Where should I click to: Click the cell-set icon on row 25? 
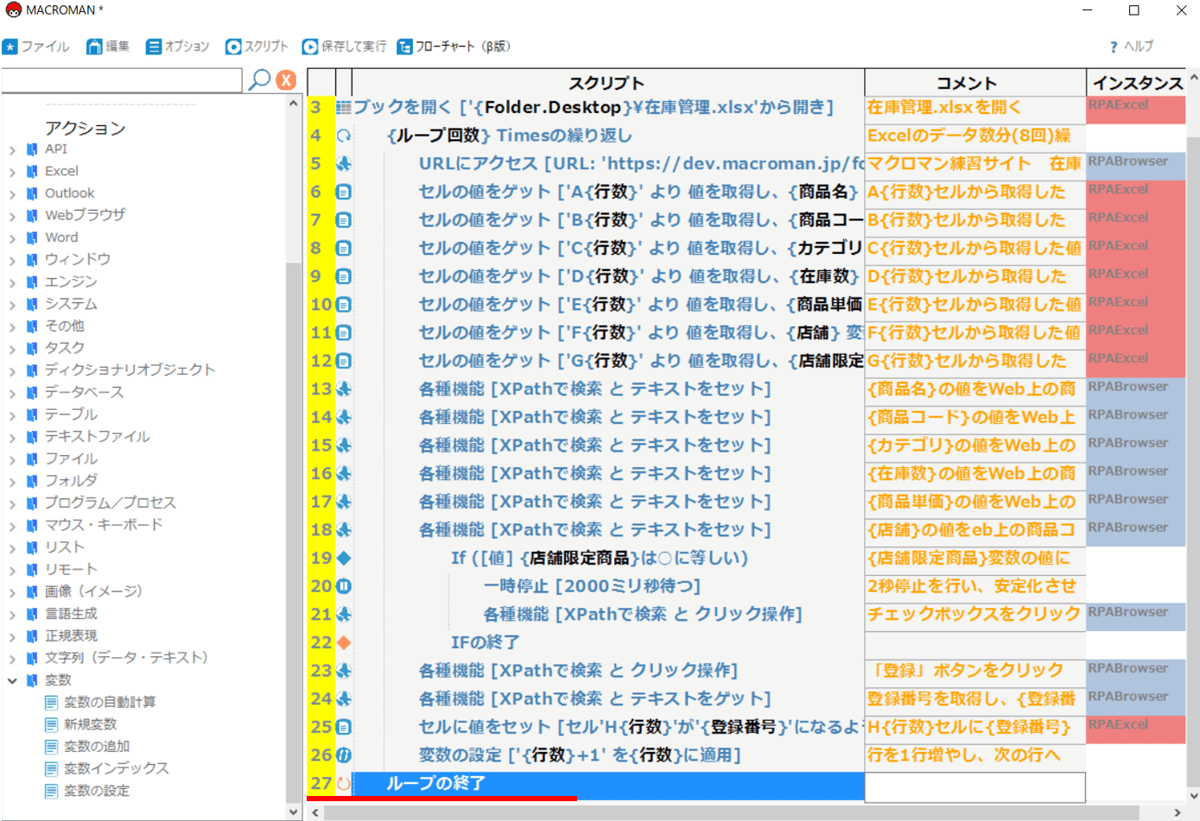[x=344, y=727]
